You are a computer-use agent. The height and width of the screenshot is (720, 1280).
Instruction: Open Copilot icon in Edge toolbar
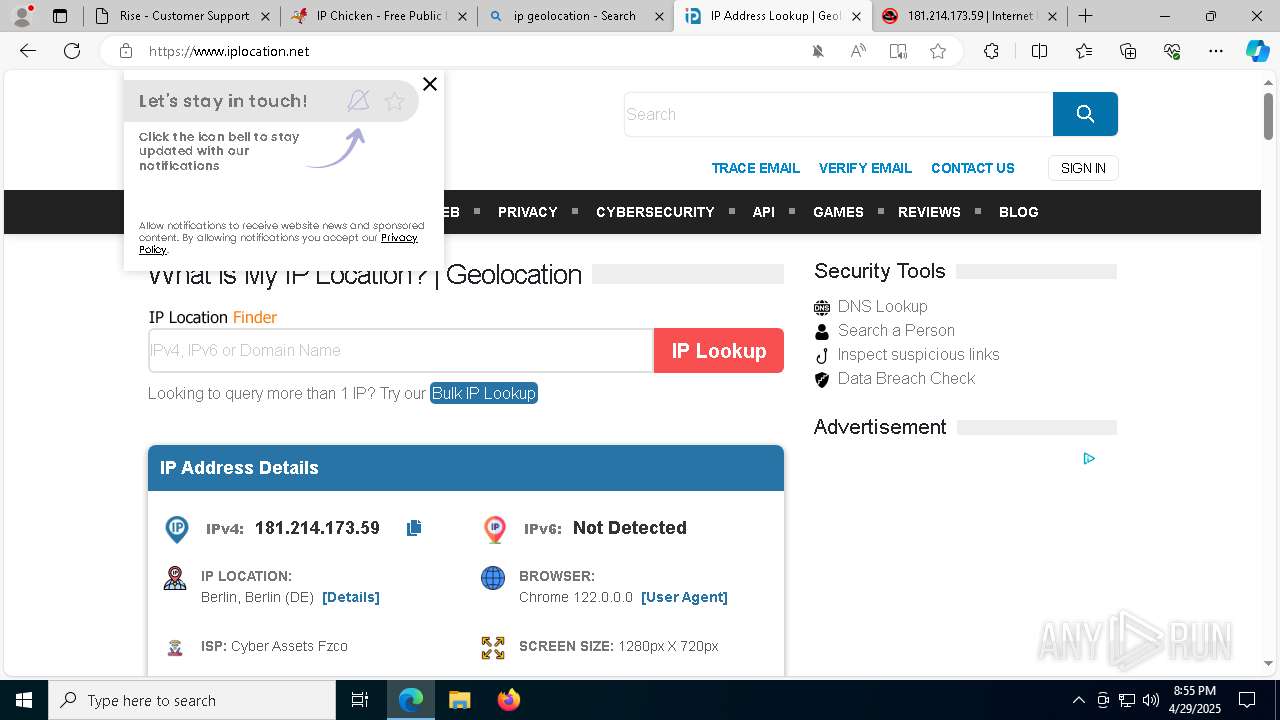click(x=1258, y=51)
